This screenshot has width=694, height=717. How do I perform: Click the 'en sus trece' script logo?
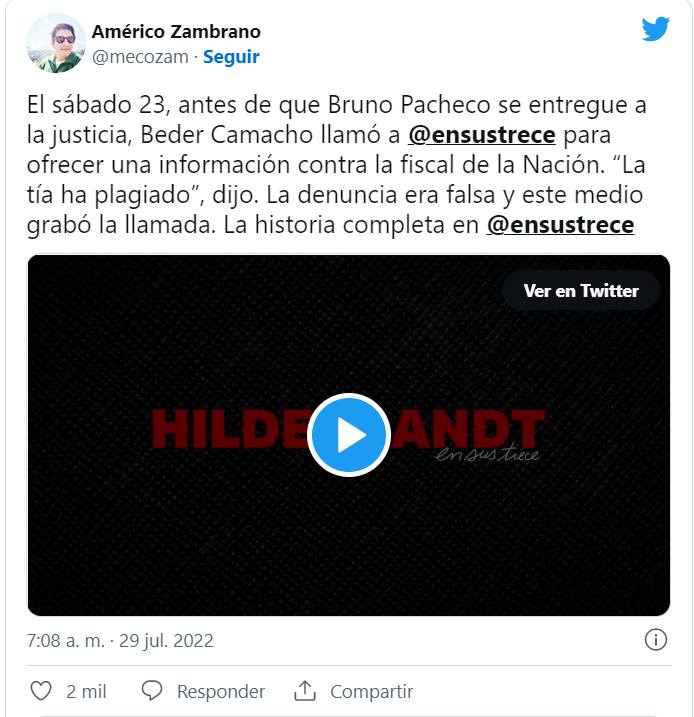pos(487,454)
